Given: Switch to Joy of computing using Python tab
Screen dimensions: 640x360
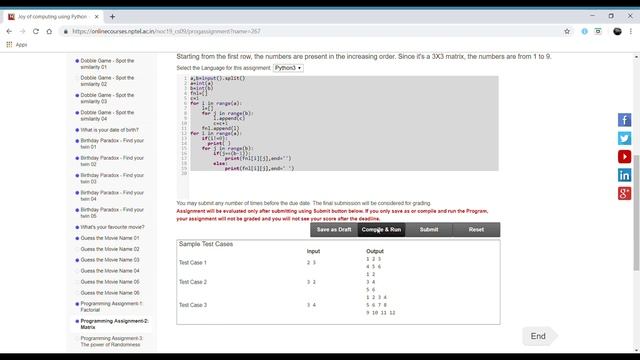Looking at the screenshot, I should coord(53,17).
